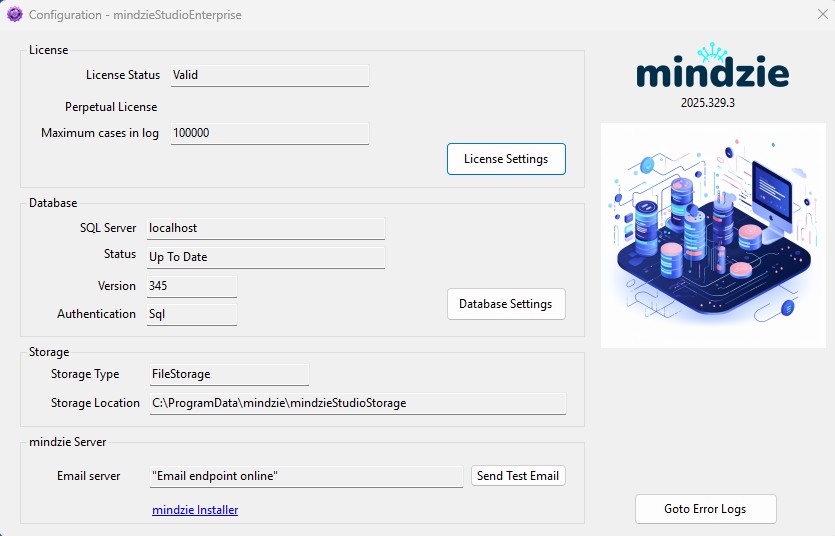Click the Email server label
Image resolution: width=835 pixels, height=536 pixels.
point(88,476)
